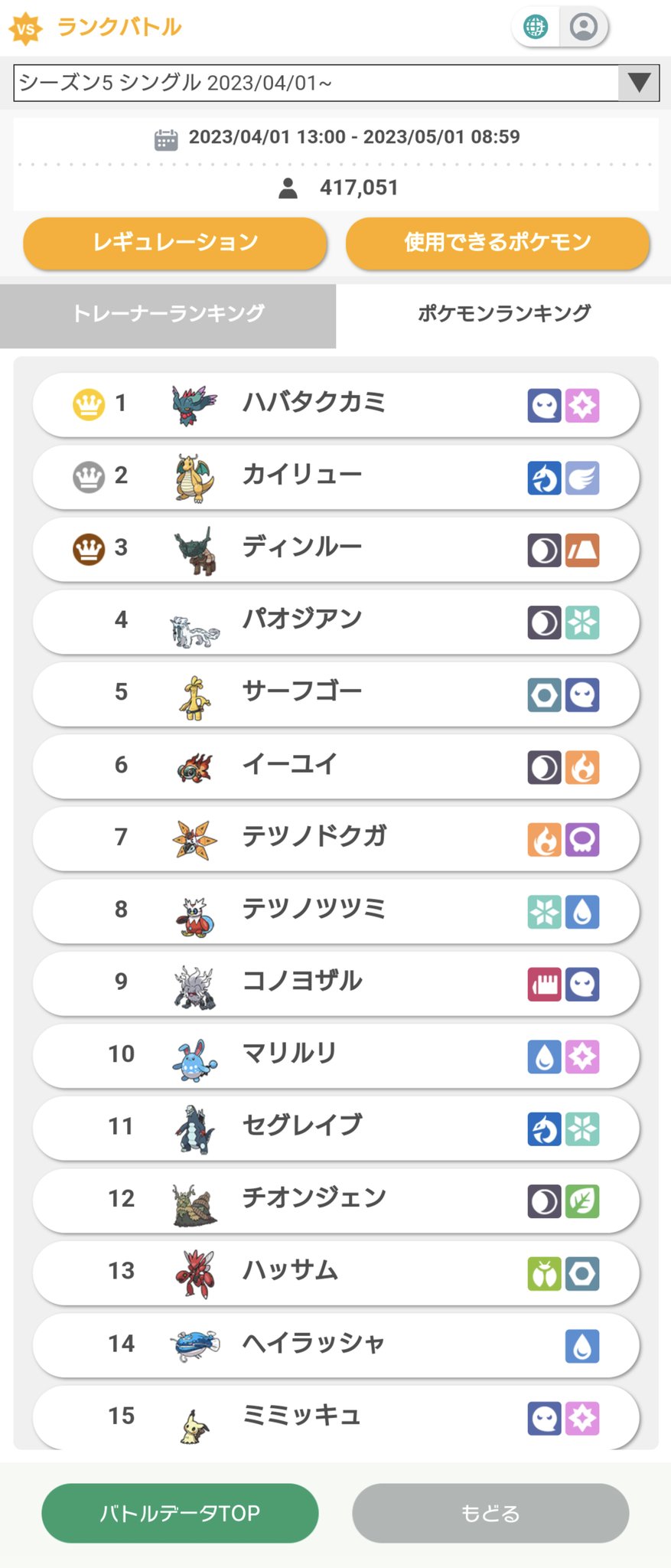Click the Fighting type icon on コノヨザル
The height and width of the screenshot is (1568, 671).
pos(544,985)
